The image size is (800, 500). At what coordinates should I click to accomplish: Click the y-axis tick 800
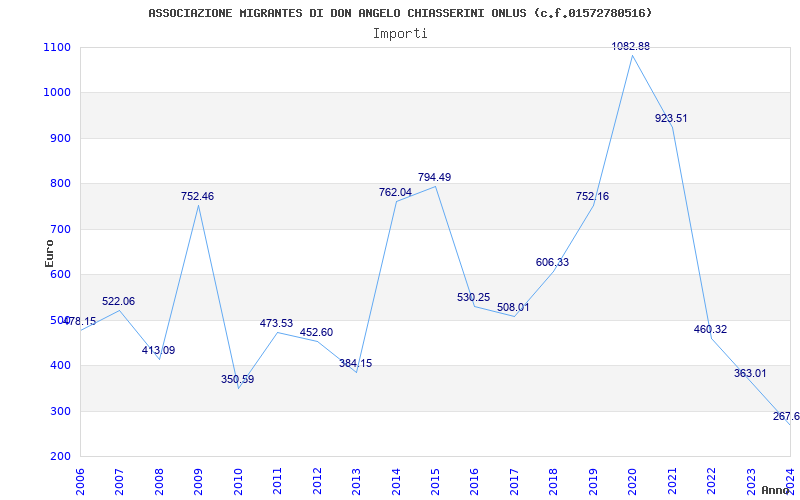(x=60, y=184)
